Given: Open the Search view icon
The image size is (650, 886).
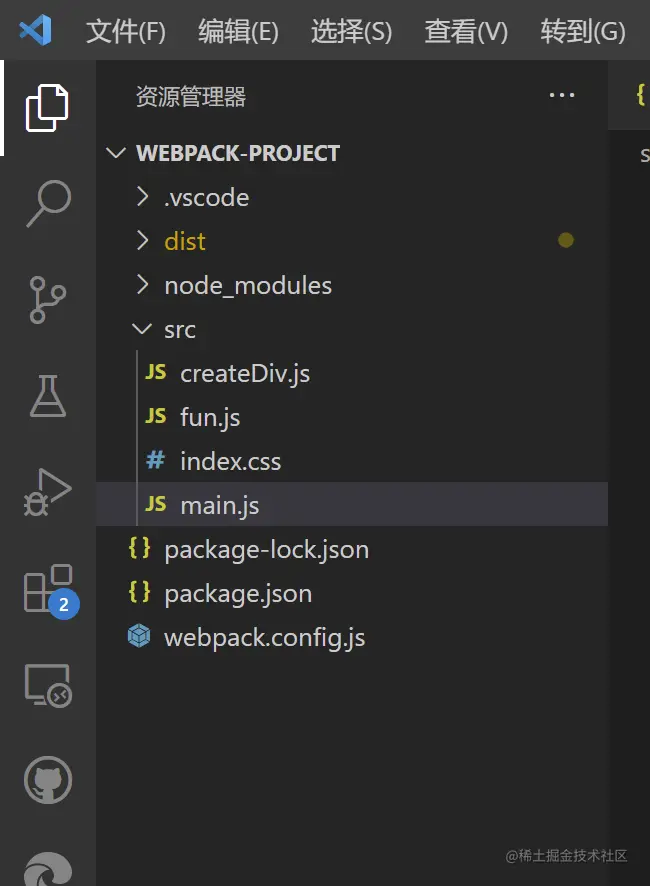Looking at the screenshot, I should click(x=47, y=203).
